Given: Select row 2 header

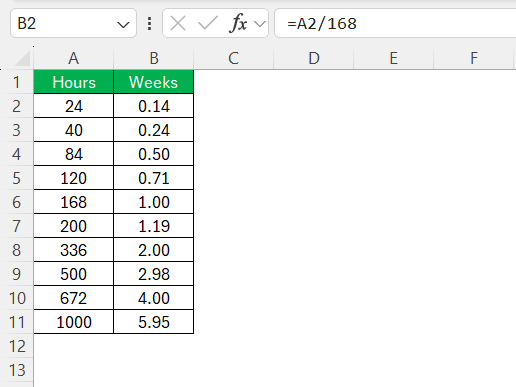Looking at the screenshot, I should coord(17,106).
